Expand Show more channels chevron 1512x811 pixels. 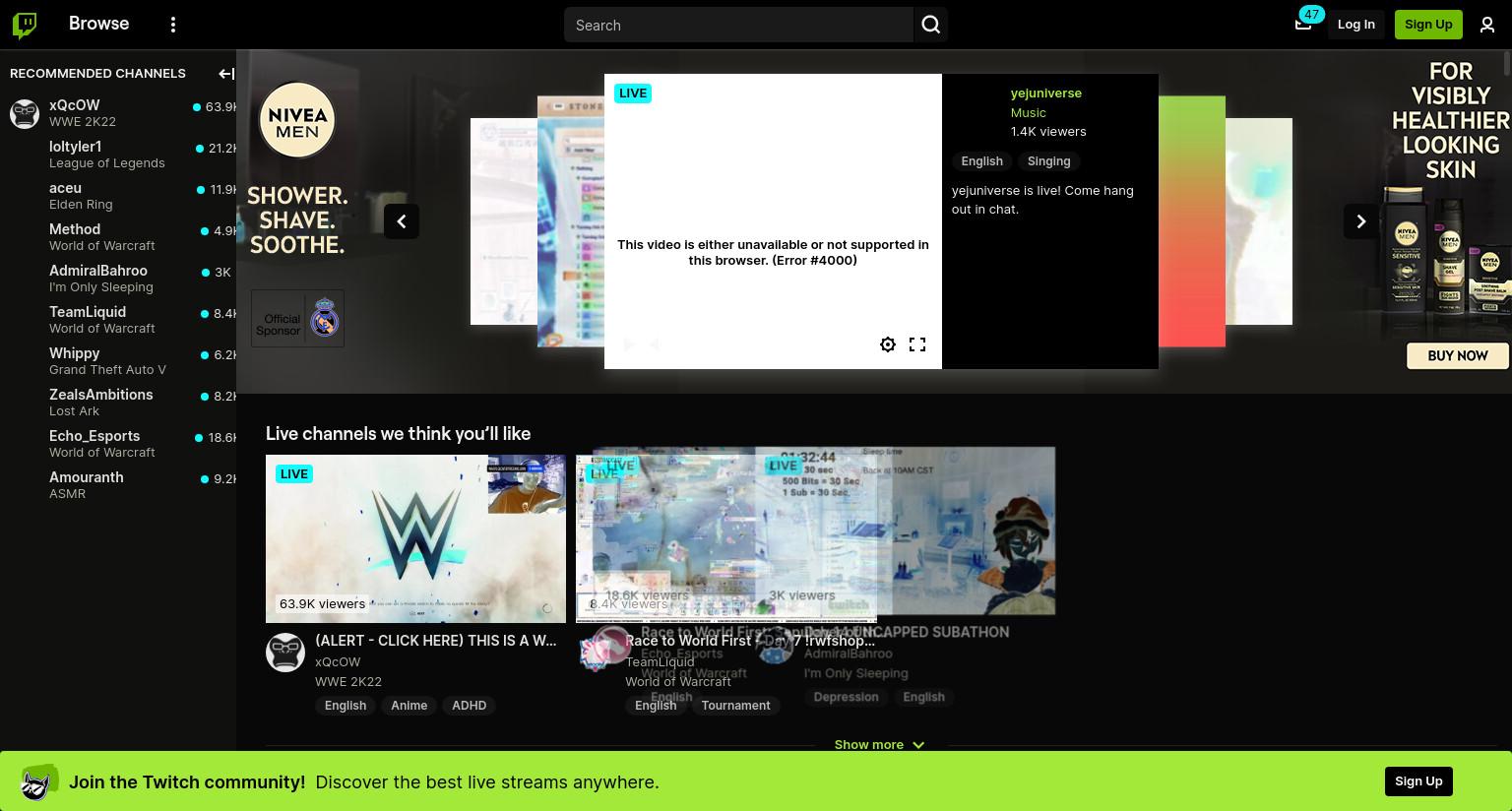click(917, 745)
